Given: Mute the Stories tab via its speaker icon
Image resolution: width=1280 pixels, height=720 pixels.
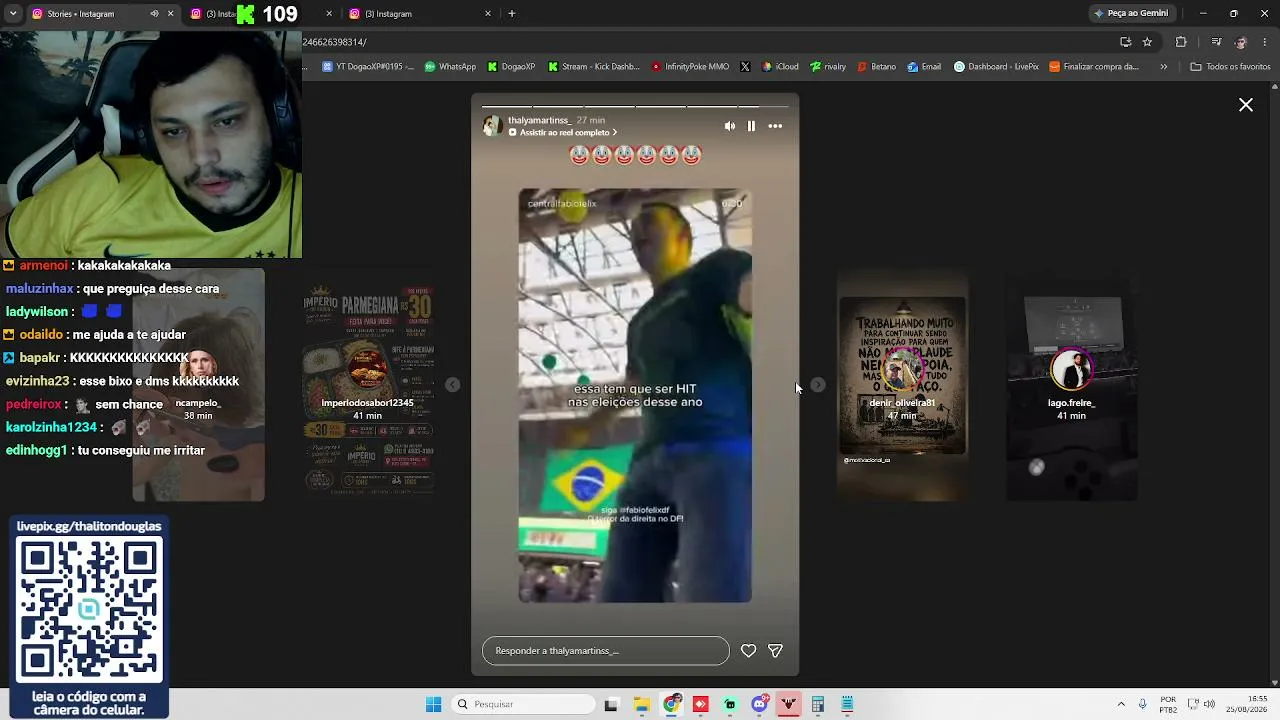Looking at the screenshot, I should pyautogui.click(x=154, y=14).
